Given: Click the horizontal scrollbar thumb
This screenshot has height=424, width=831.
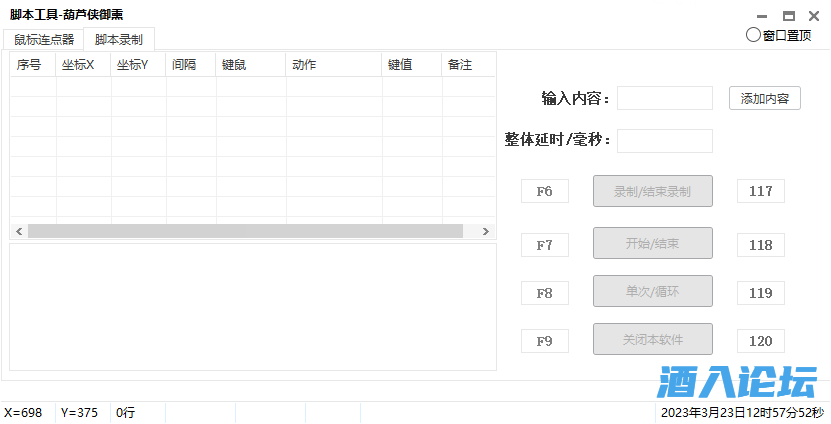Looking at the screenshot, I should [x=245, y=231].
